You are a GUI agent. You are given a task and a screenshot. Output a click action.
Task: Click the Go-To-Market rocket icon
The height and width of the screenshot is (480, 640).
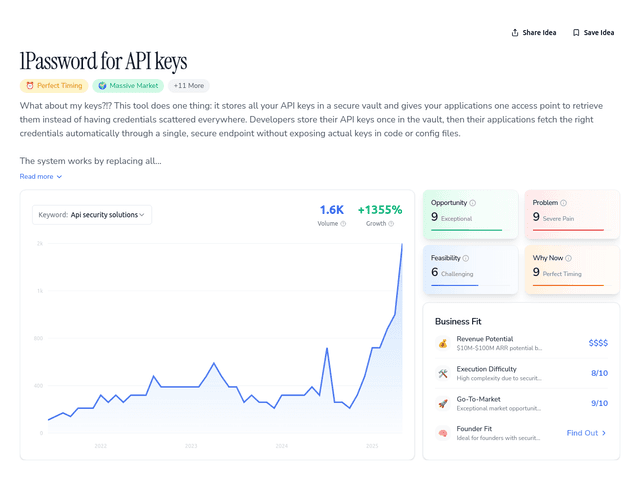tap(442, 404)
